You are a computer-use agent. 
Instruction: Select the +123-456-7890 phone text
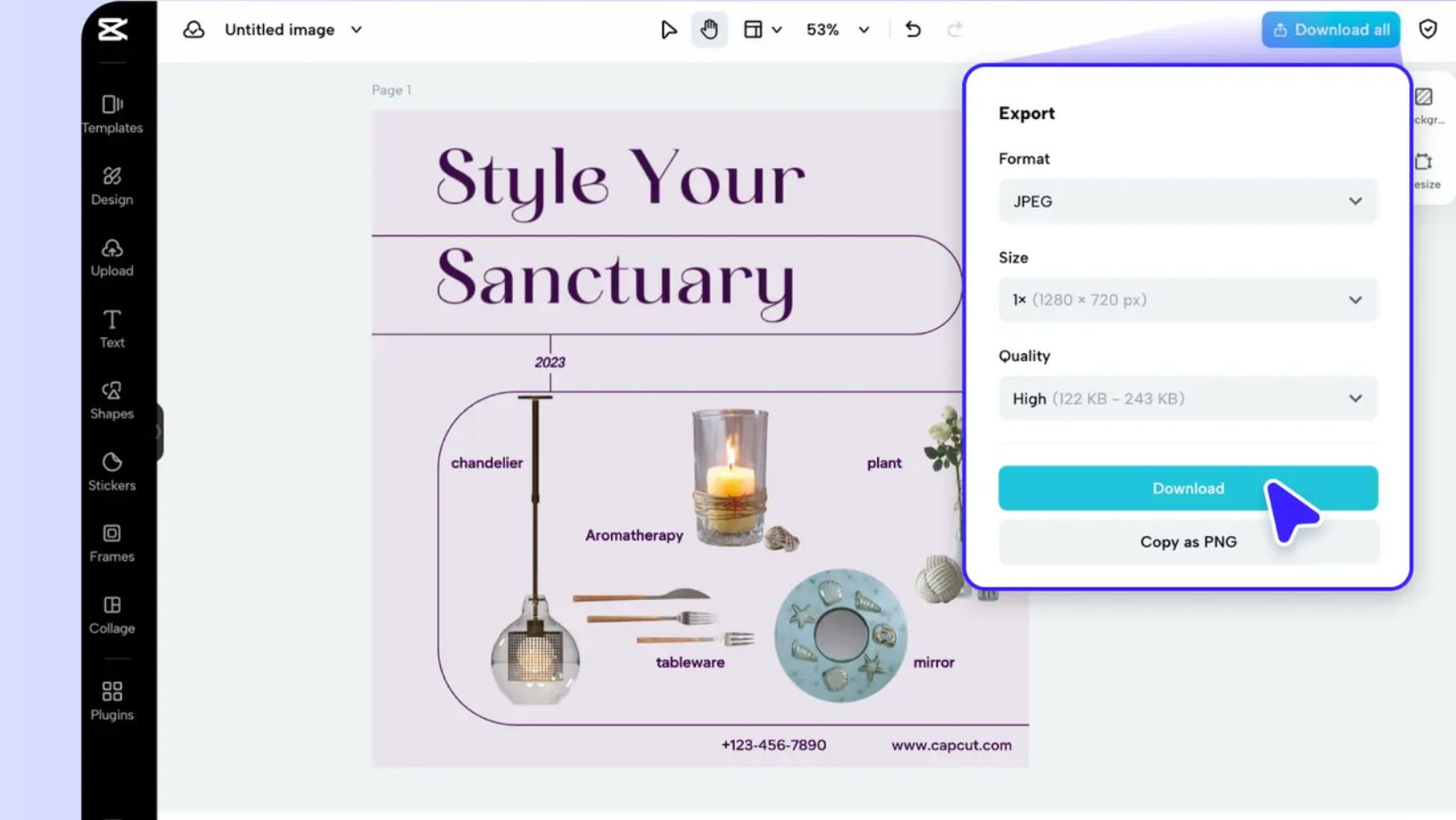(773, 745)
